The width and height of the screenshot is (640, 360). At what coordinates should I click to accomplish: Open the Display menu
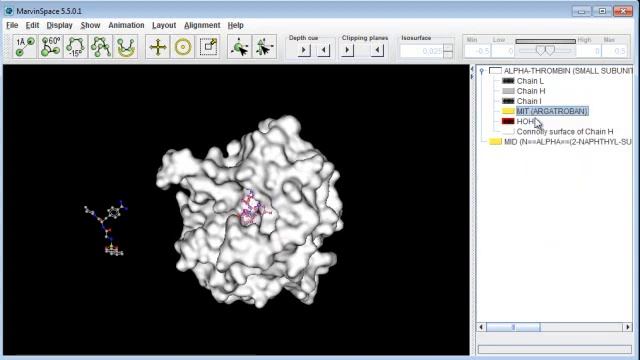(x=59, y=25)
